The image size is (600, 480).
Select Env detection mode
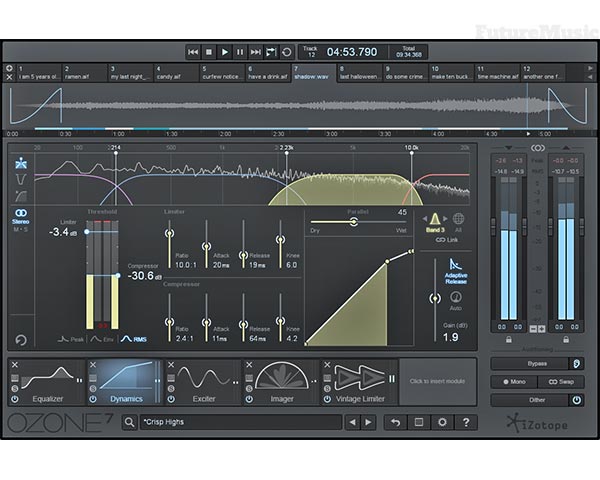[x=102, y=339]
